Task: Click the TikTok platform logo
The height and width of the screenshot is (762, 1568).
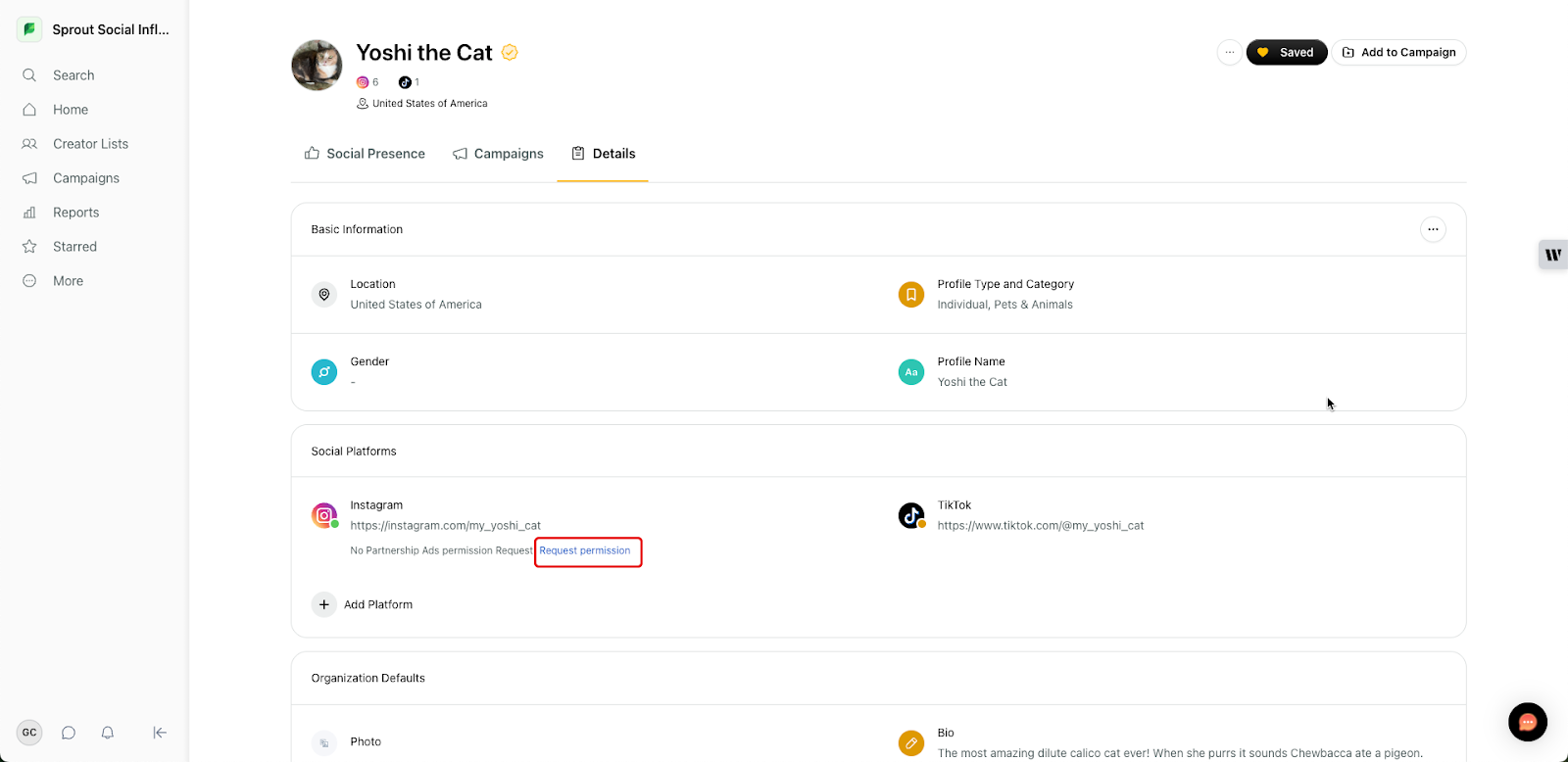Action: [911, 515]
